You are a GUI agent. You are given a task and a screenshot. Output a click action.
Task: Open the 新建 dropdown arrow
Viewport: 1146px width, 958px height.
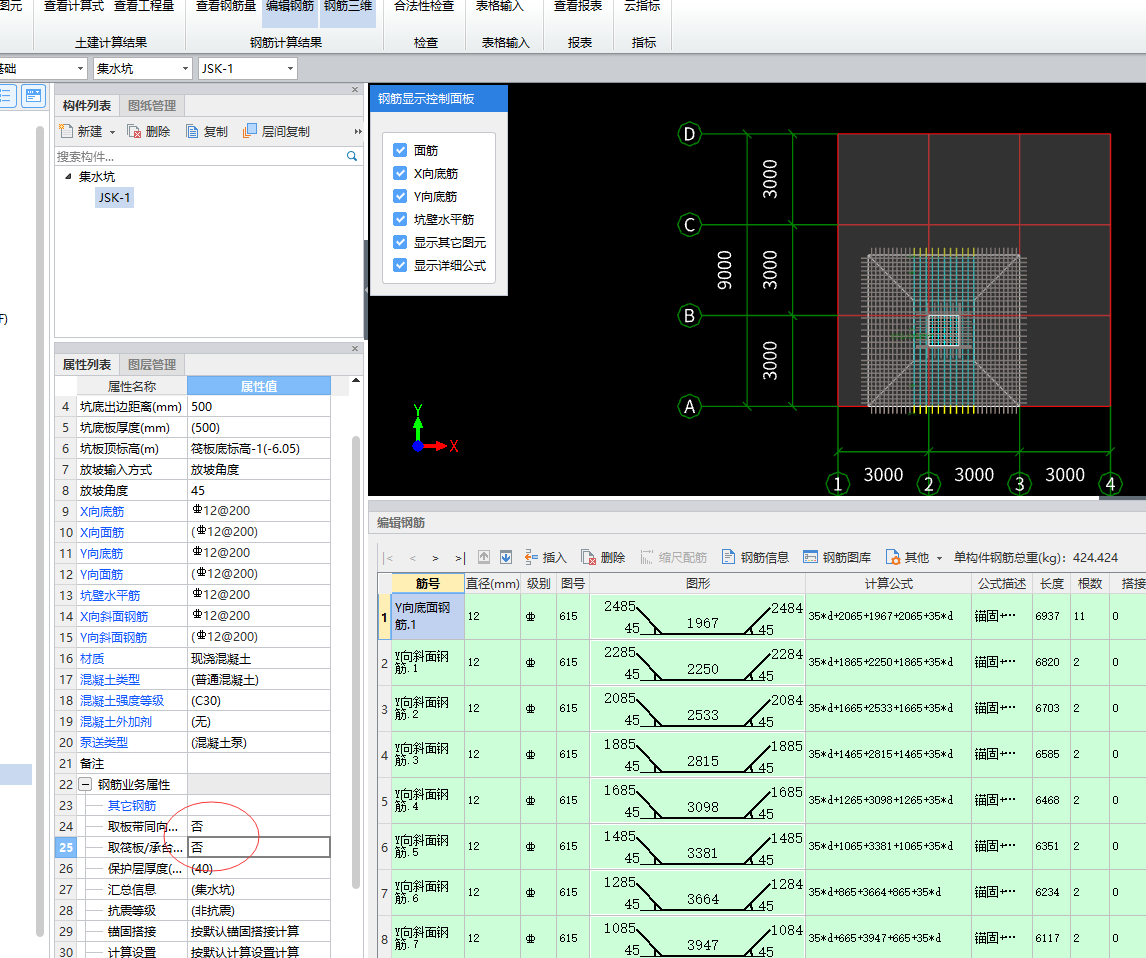point(113,132)
